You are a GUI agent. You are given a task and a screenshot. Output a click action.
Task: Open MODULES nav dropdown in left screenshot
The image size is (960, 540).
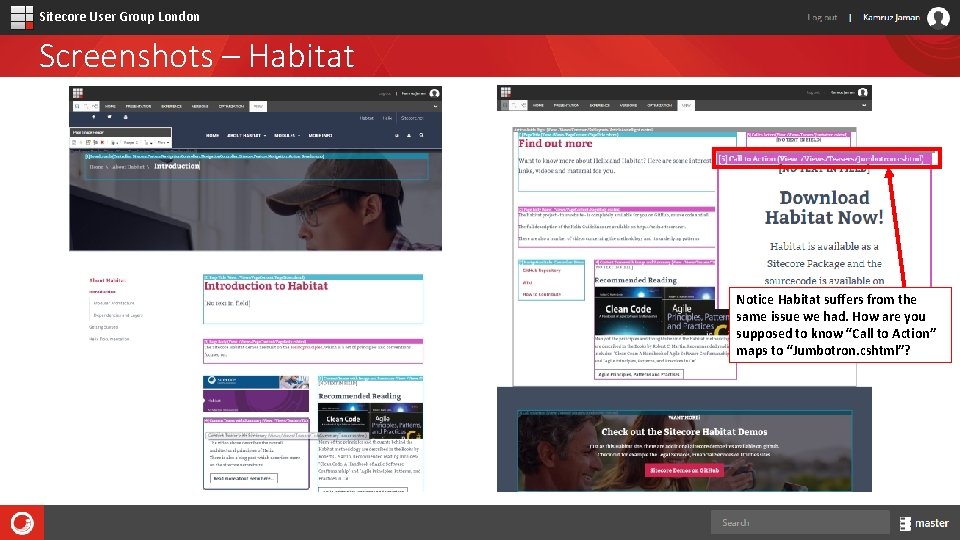287,135
